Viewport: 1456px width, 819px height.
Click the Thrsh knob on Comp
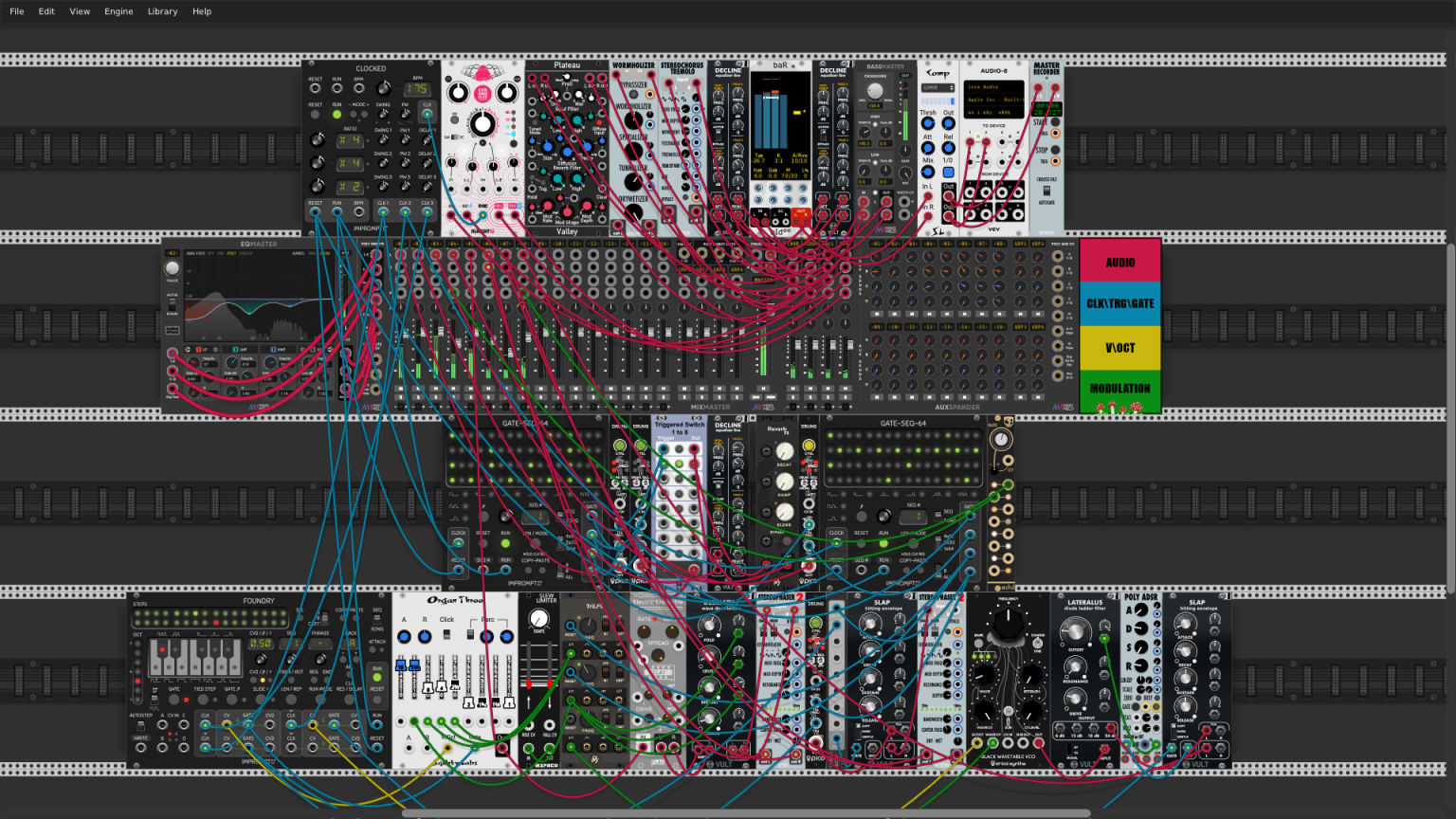point(928,123)
